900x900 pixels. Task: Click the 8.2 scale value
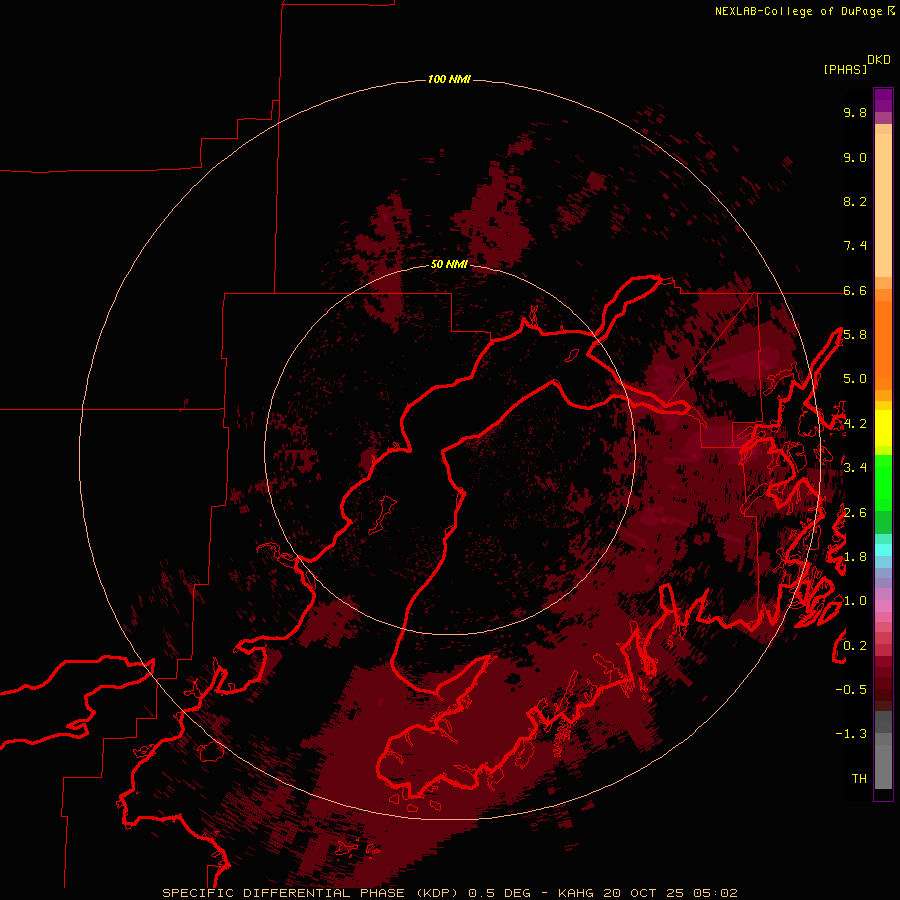pos(855,201)
